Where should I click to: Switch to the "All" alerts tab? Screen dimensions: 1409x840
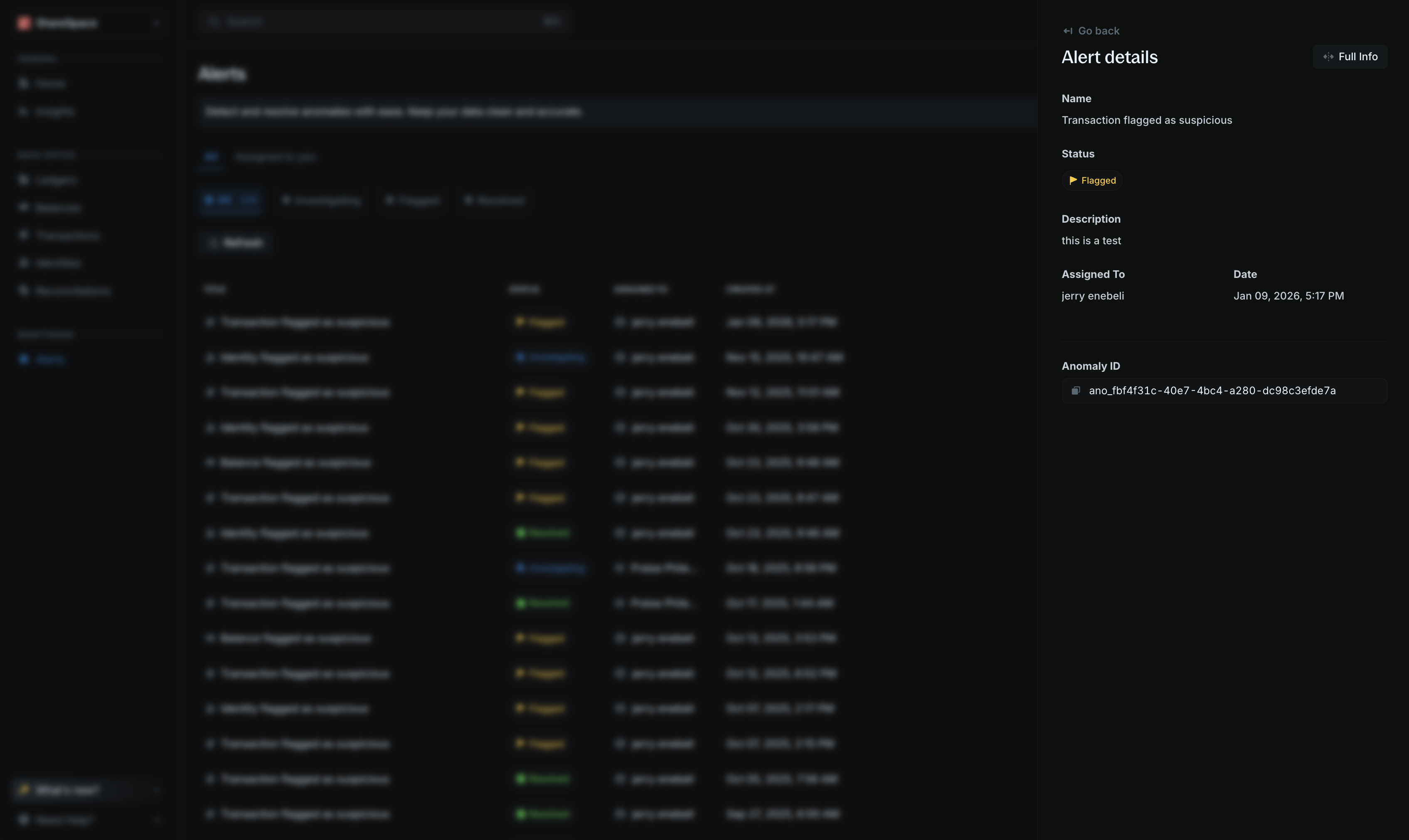click(x=211, y=157)
